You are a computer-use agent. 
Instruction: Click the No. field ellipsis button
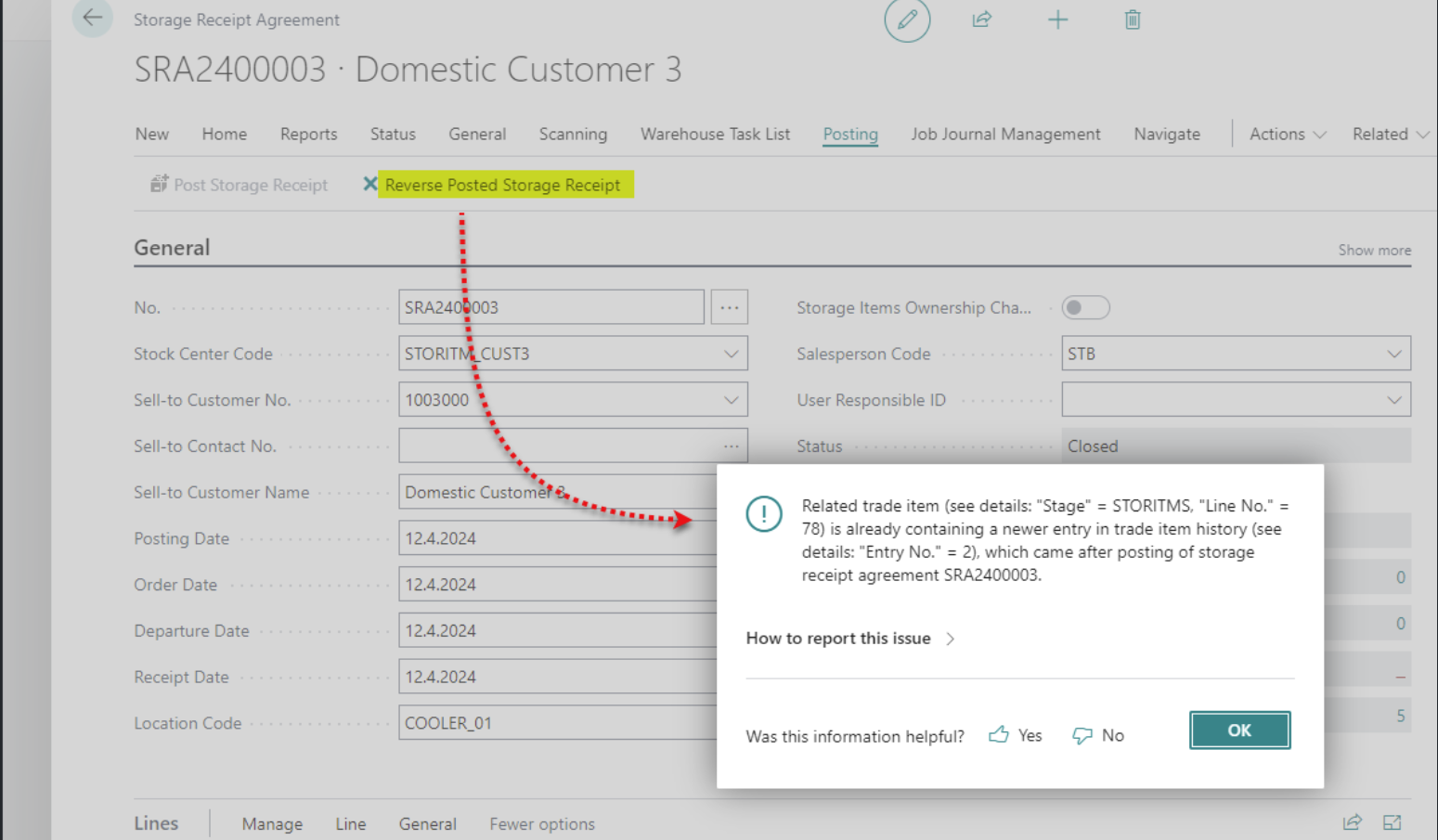click(729, 307)
